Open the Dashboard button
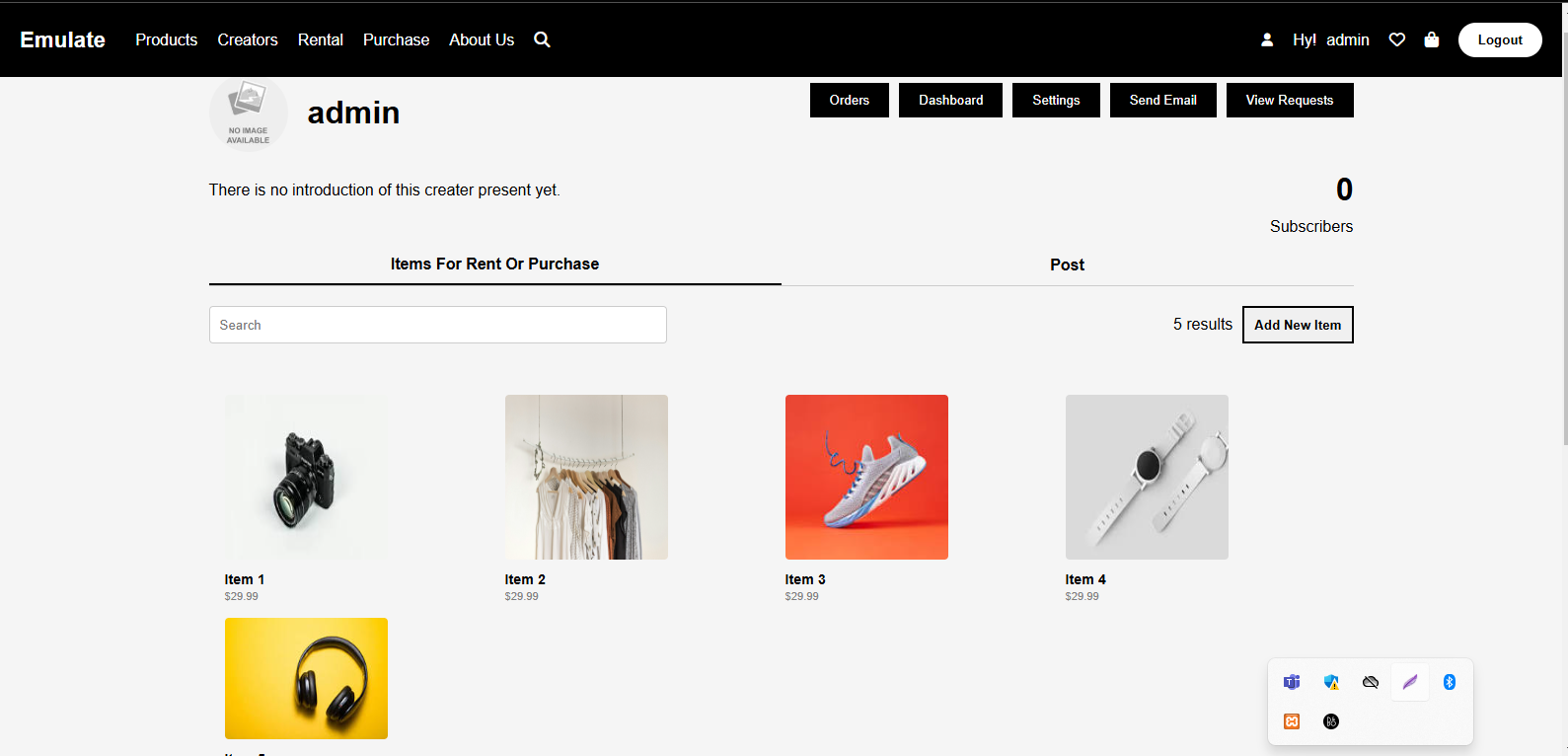The image size is (1568, 756). tap(950, 100)
